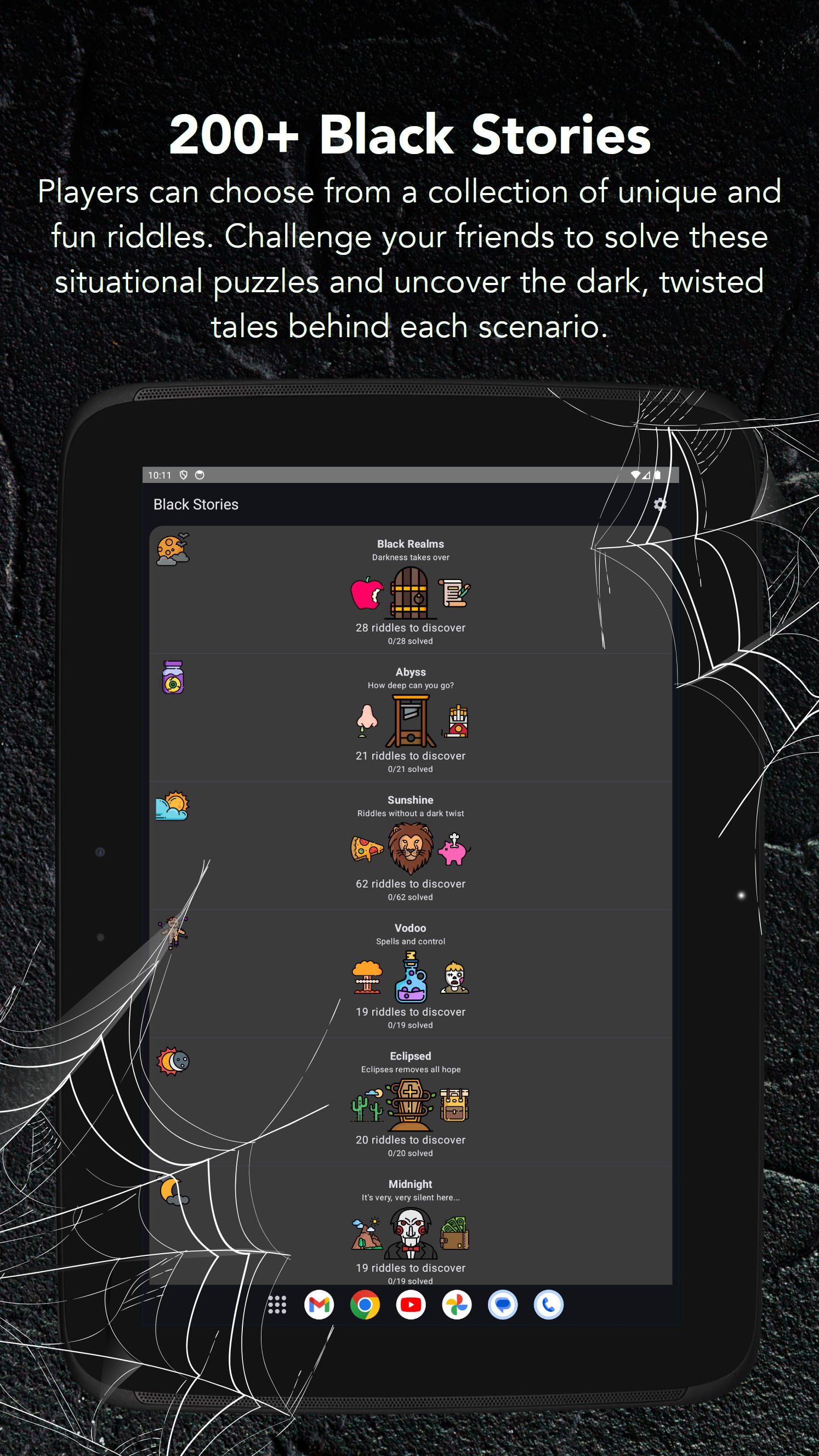The height and width of the screenshot is (1456, 819).
Task: Select '0/28 solved' progress text
Action: [411, 641]
